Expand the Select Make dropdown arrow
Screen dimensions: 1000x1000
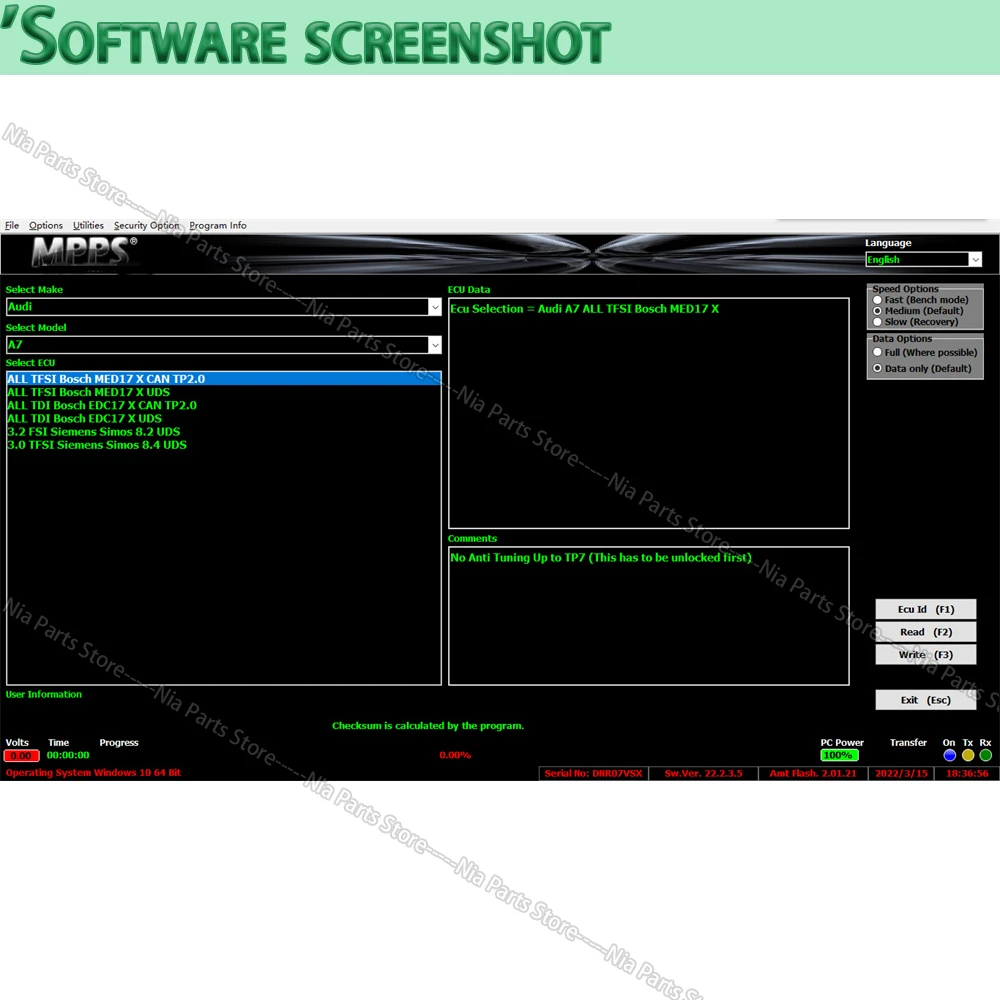tap(435, 307)
